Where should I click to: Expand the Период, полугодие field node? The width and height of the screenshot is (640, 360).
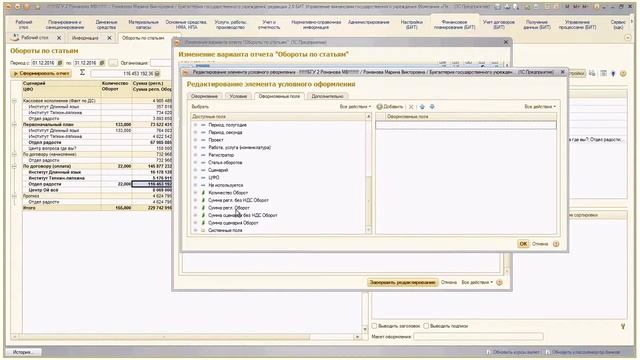tap(195, 125)
